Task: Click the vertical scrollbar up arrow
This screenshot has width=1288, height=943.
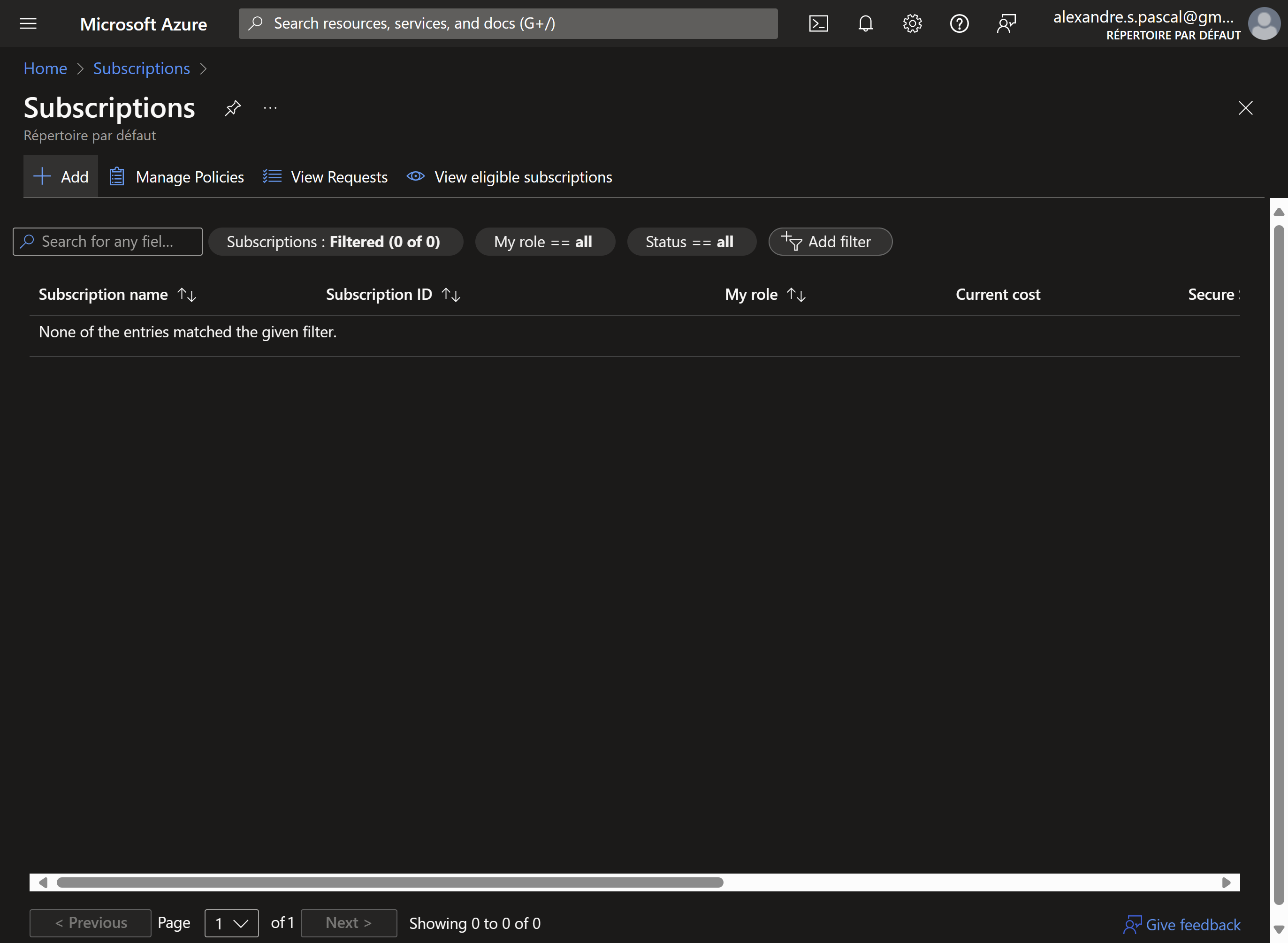Action: pos(1279,212)
